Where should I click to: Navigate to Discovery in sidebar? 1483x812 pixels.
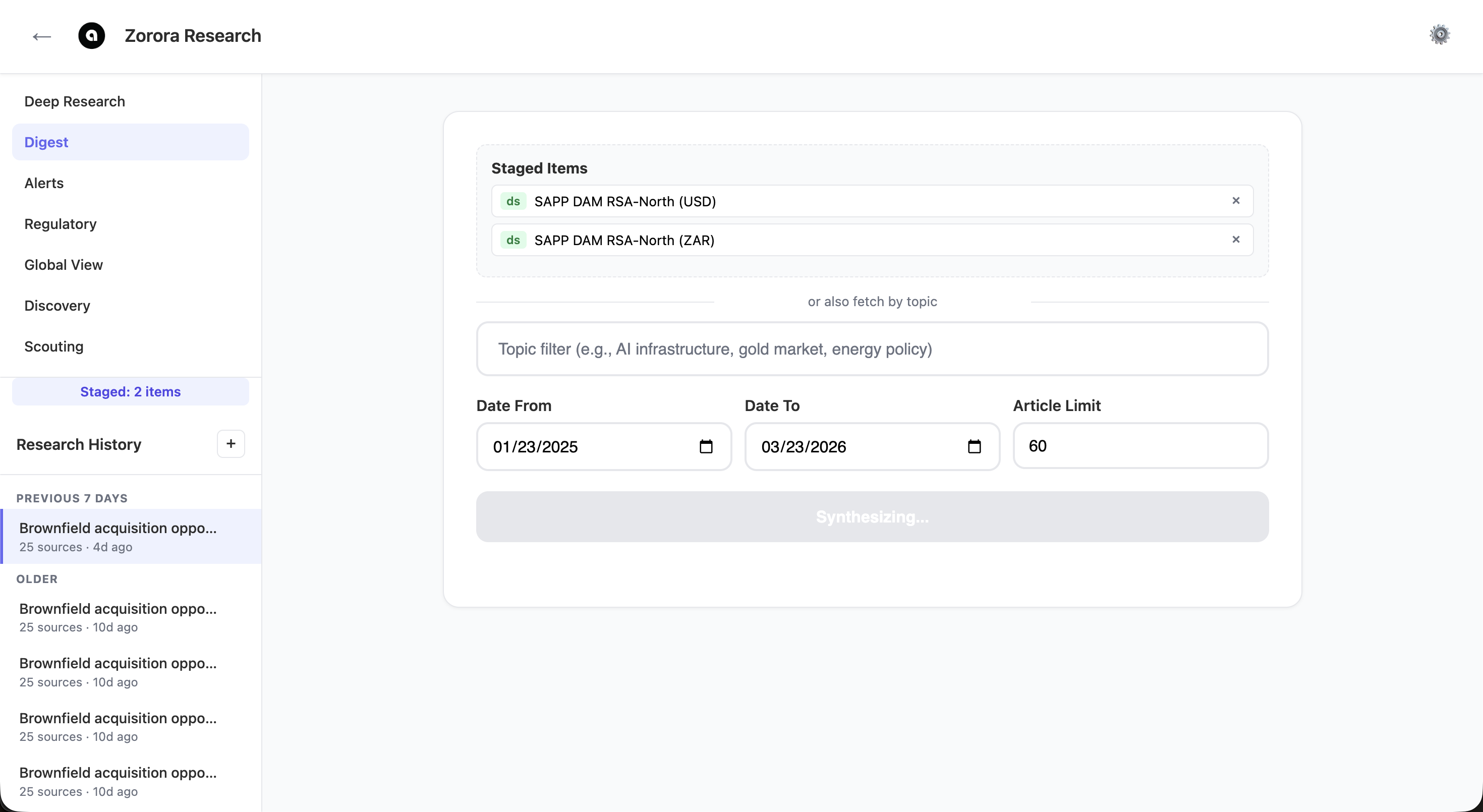57,306
